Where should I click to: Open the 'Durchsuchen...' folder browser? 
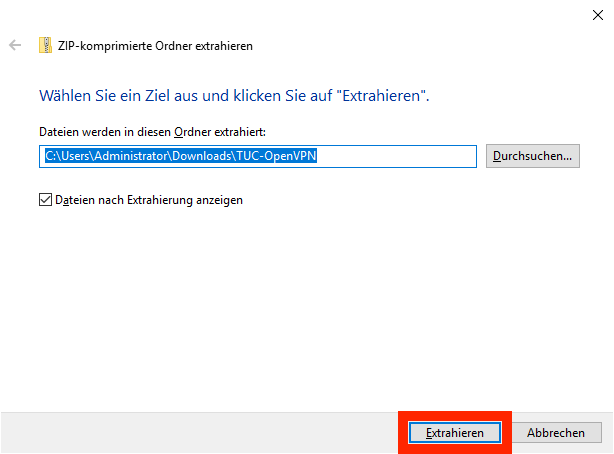click(533, 156)
